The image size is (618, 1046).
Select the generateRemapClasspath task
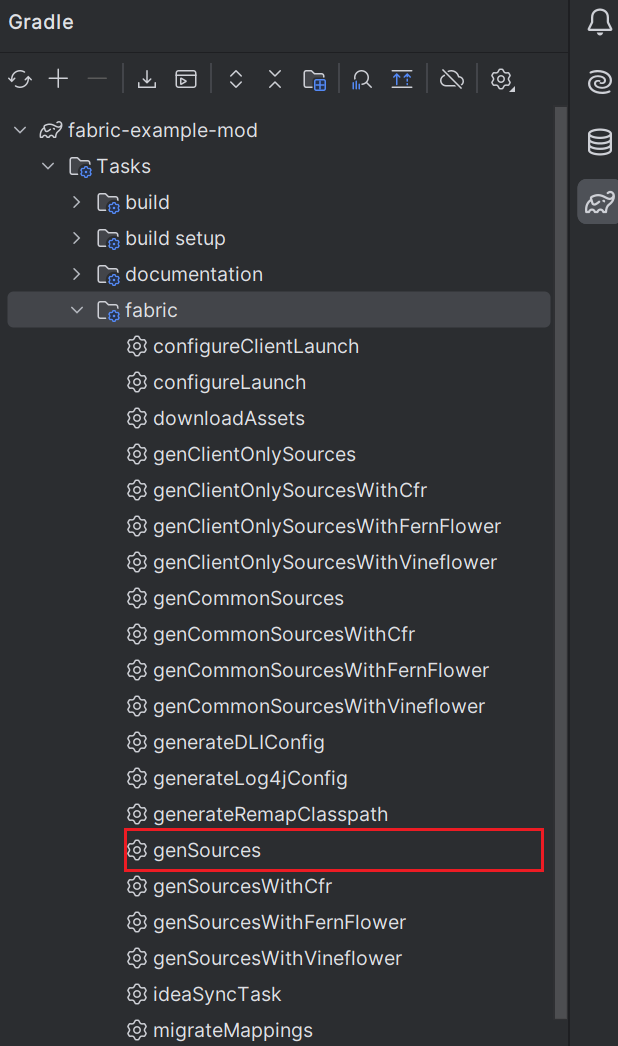pyautogui.click(x=270, y=815)
